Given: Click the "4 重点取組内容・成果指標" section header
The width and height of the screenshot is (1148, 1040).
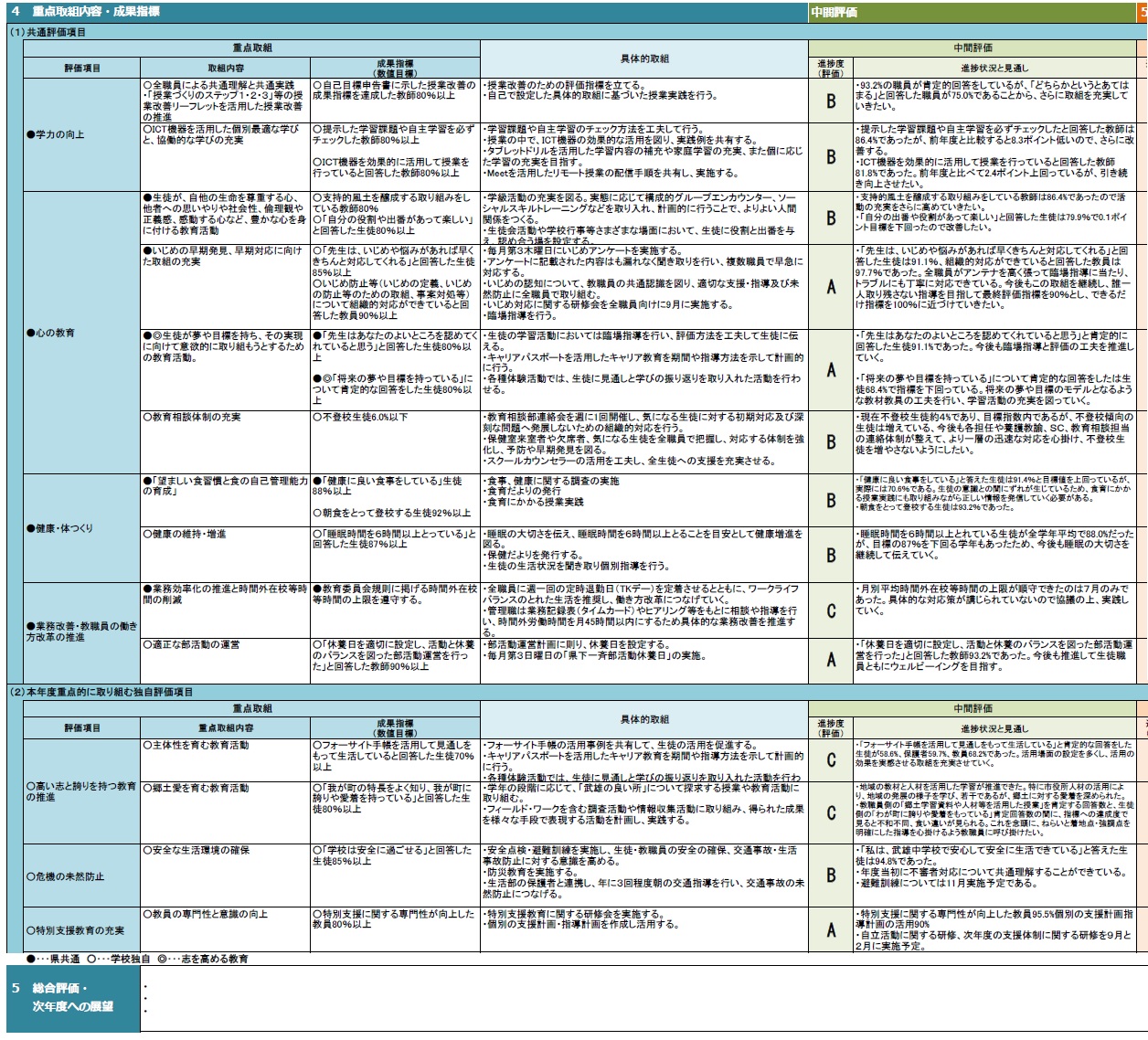Looking at the screenshot, I should pyautogui.click(x=86, y=12).
